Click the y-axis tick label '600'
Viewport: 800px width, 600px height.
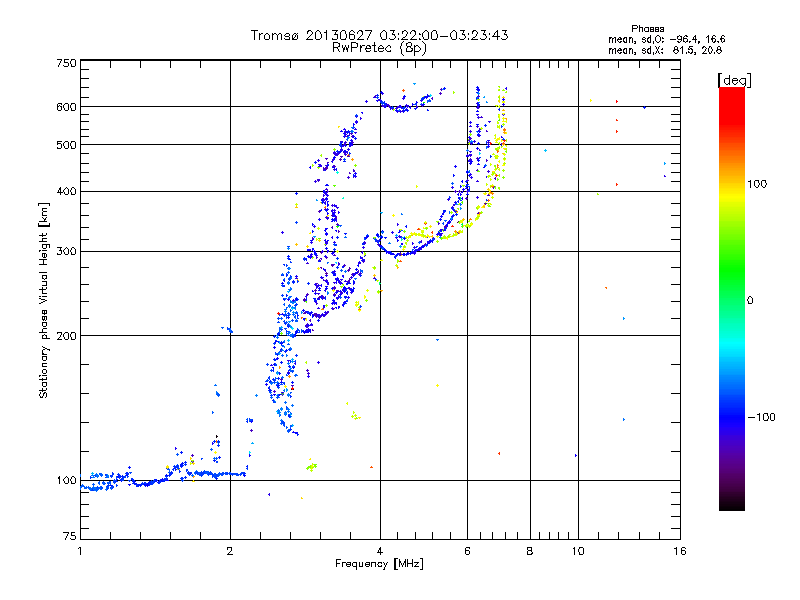pyautogui.click(x=66, y=107)
